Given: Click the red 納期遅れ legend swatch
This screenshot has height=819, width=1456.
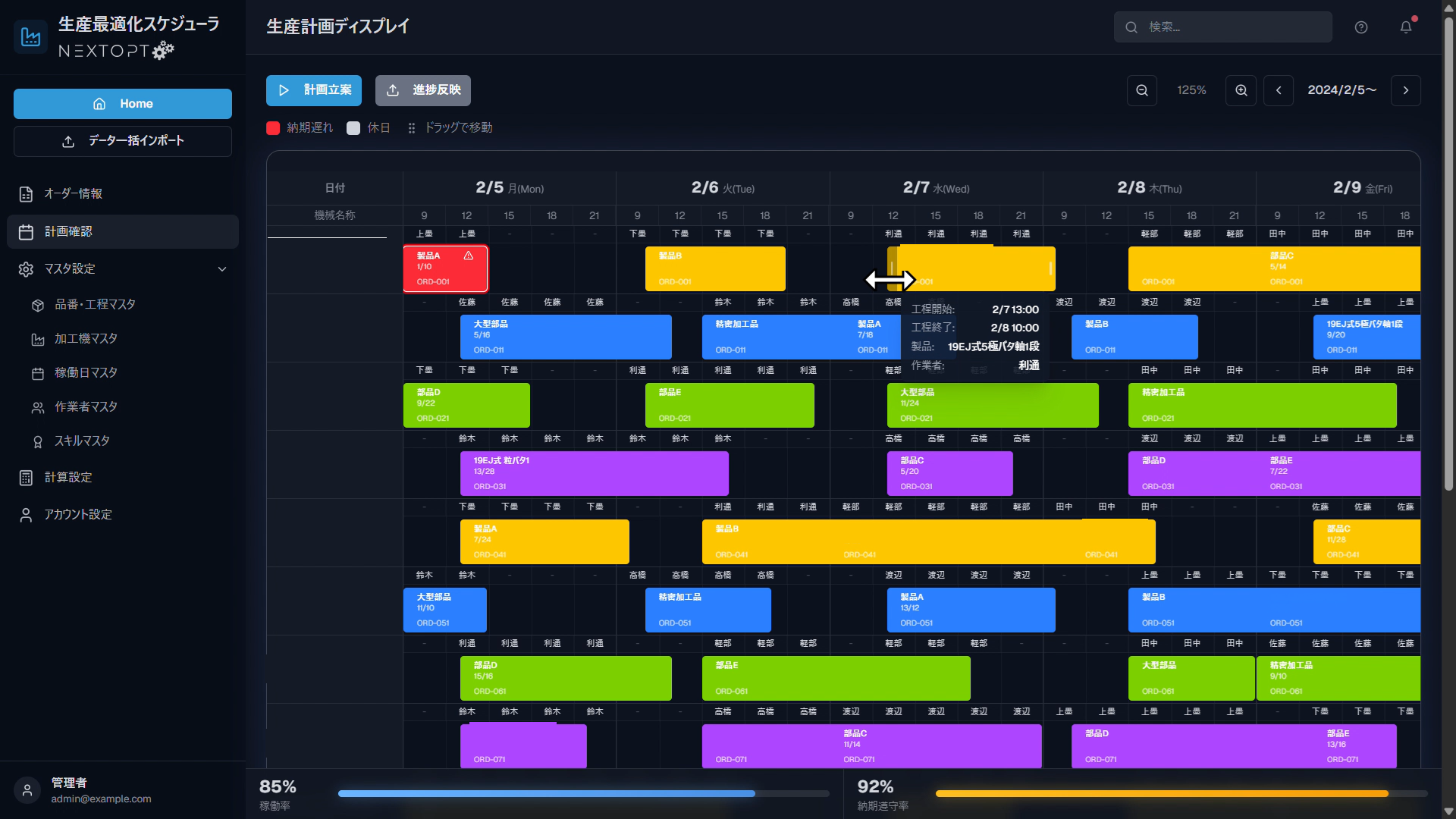Looking at the screenshot, I should click(273, 128).
